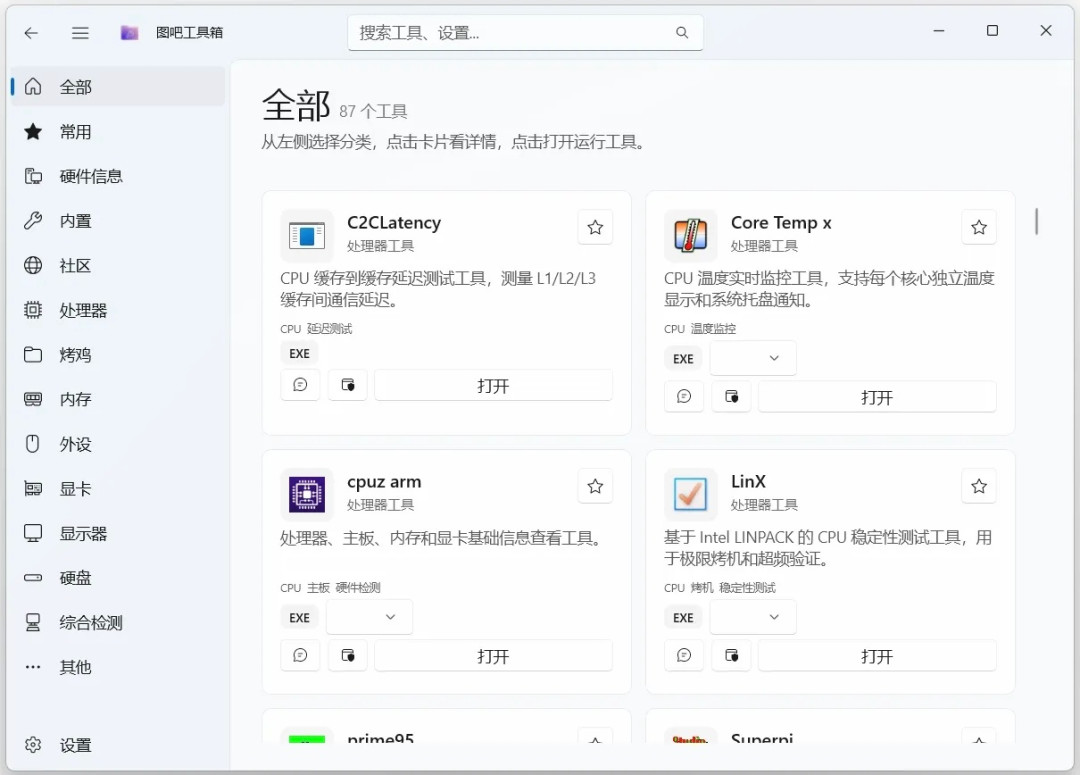Open the 外设 category

coord(118,444)
